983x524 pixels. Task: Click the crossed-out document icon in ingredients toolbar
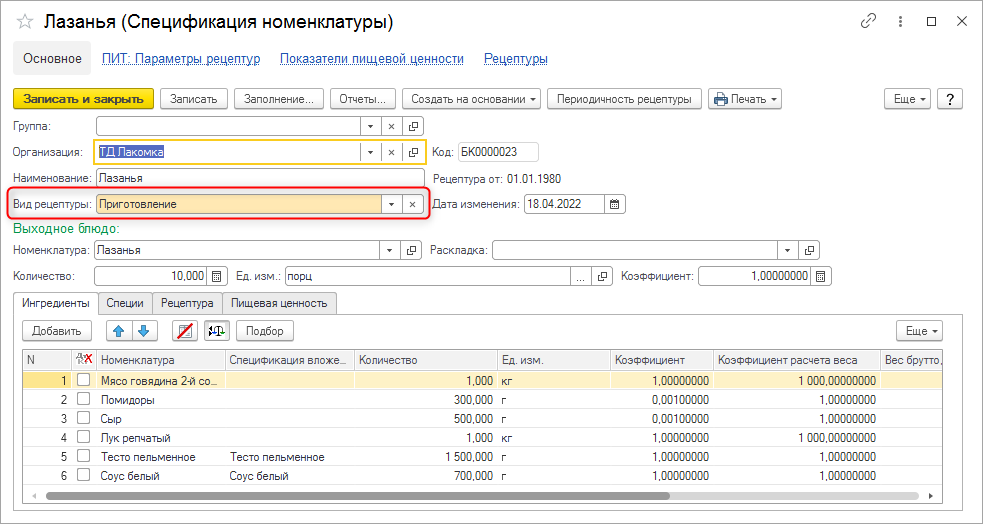click(183, 331)
